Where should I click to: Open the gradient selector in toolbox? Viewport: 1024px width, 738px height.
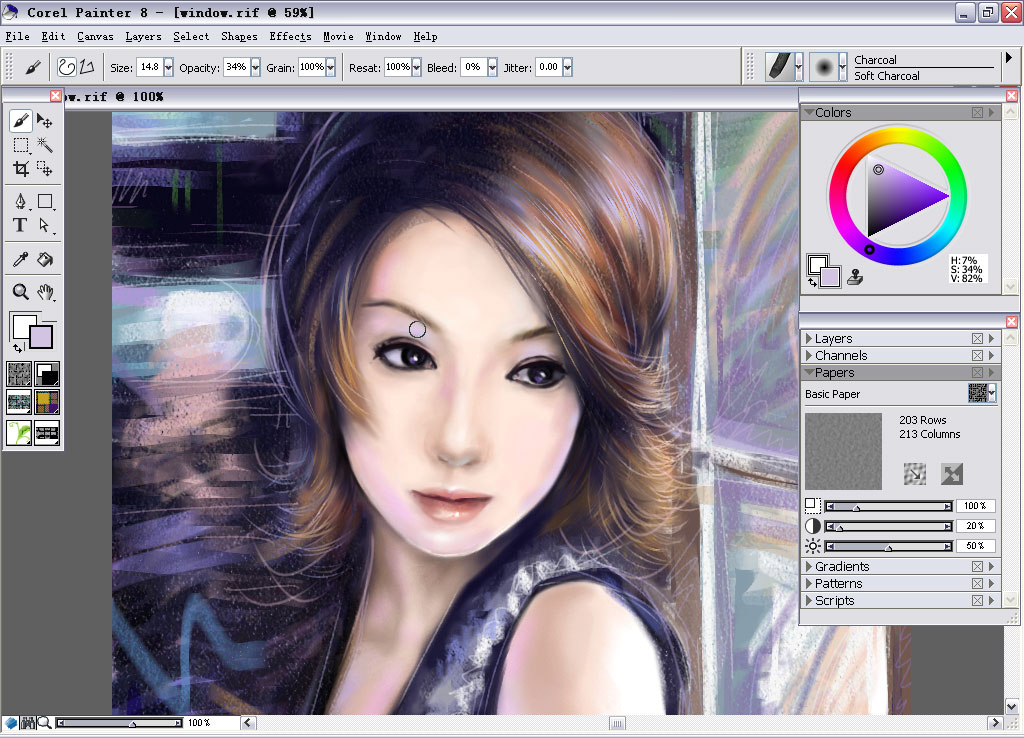(47, 374)
